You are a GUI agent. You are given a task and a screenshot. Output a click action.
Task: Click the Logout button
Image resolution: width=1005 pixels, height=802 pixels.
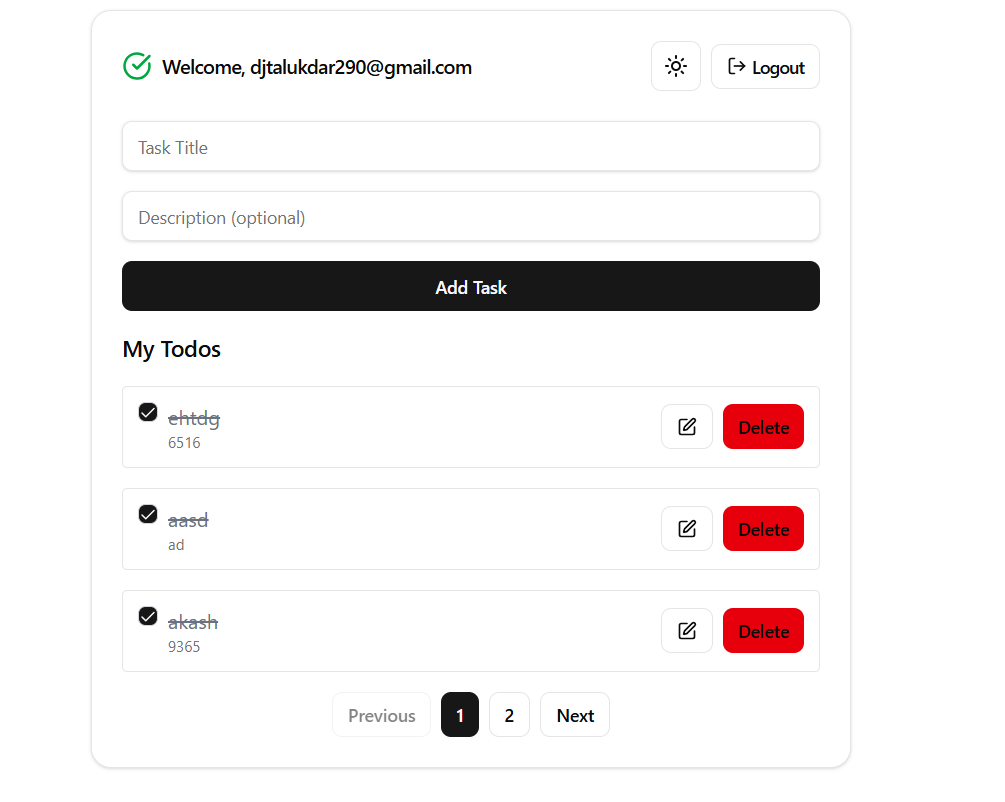point(765,66)
